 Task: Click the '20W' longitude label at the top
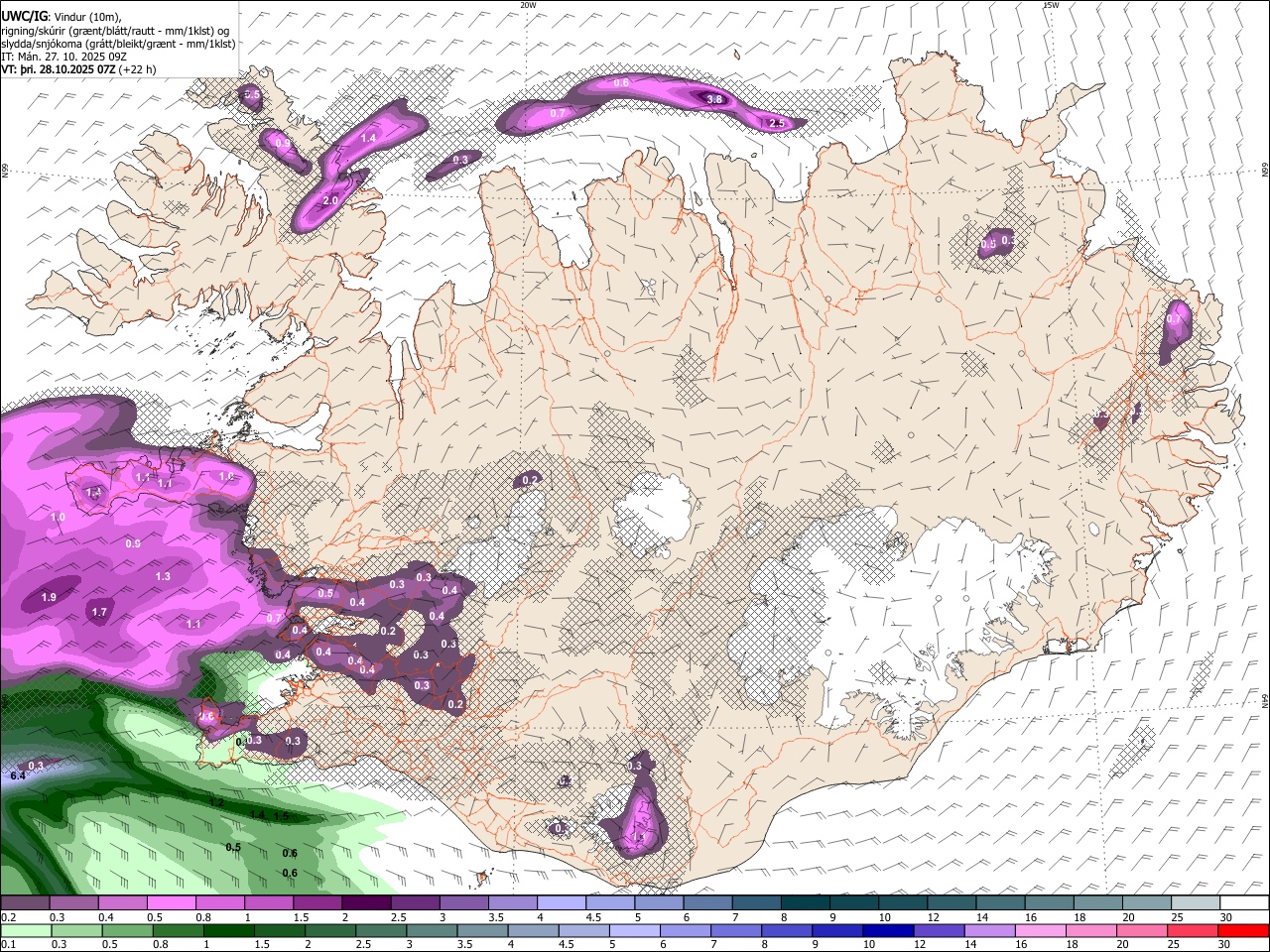pos(528,5)
